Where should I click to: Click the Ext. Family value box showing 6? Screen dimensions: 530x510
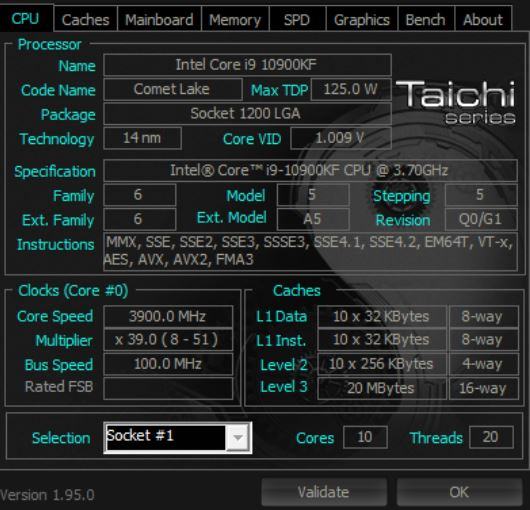(140, 219)
